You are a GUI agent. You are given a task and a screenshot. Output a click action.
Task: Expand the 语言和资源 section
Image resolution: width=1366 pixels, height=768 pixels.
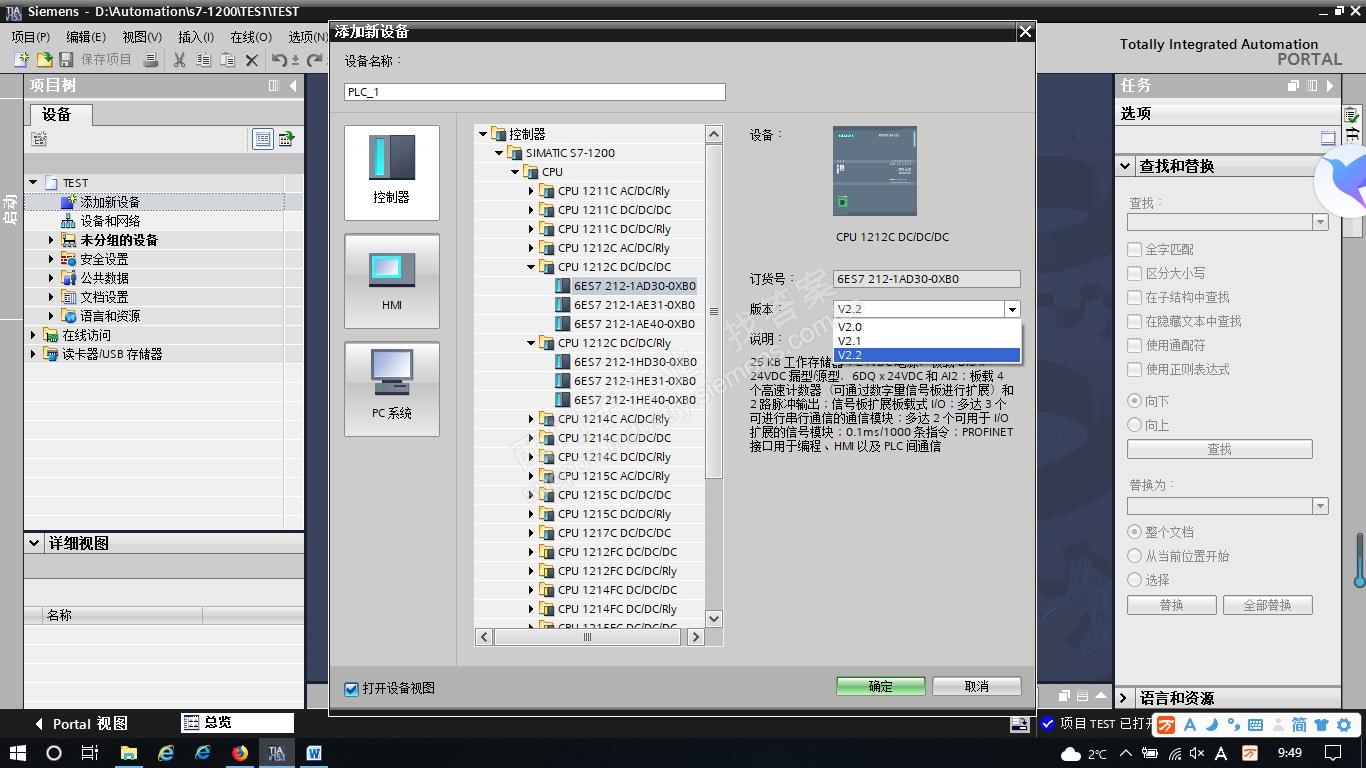pyautogui.click(x=1124, y=698)
